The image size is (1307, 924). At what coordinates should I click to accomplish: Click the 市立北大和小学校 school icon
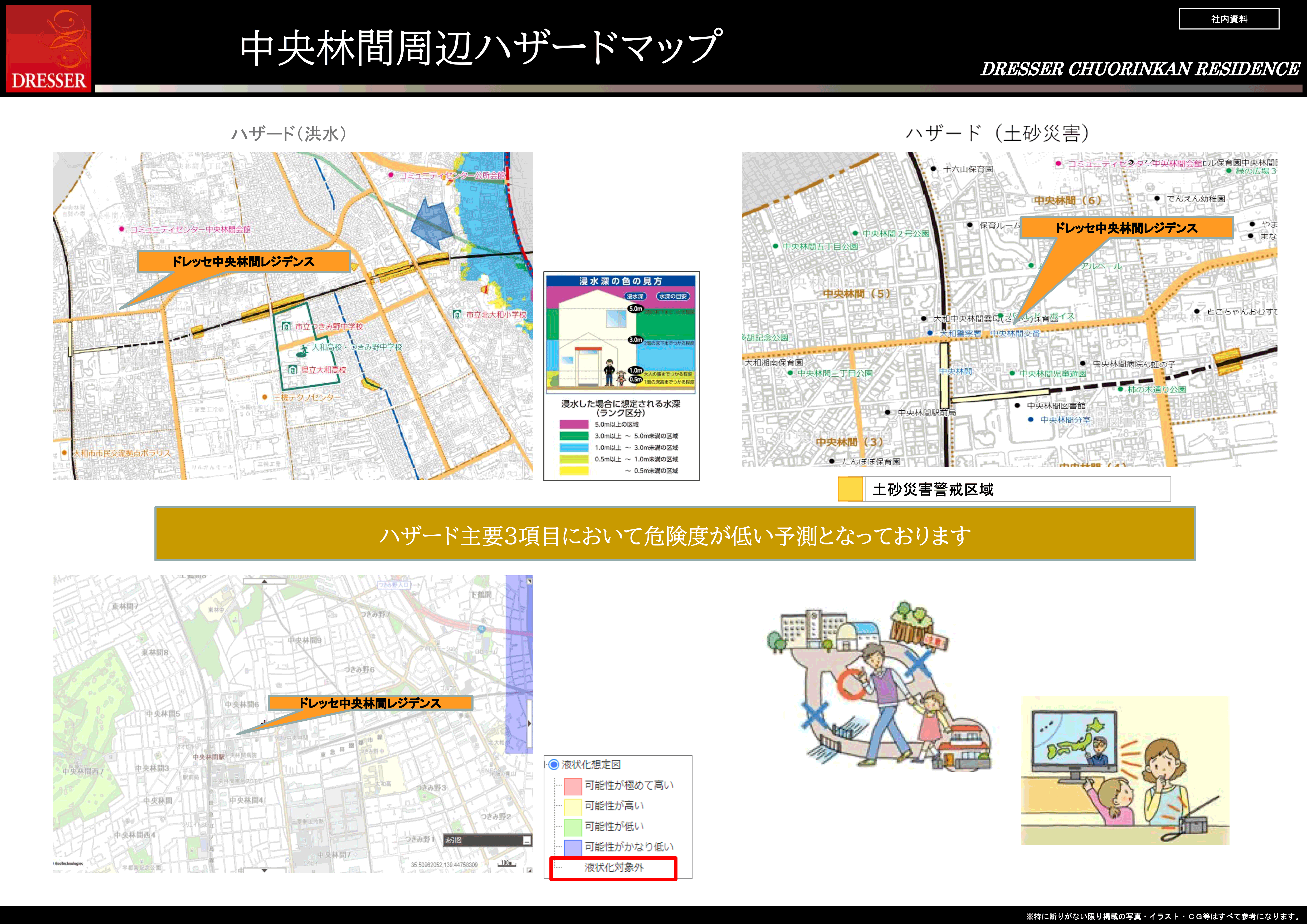(457, 314)
